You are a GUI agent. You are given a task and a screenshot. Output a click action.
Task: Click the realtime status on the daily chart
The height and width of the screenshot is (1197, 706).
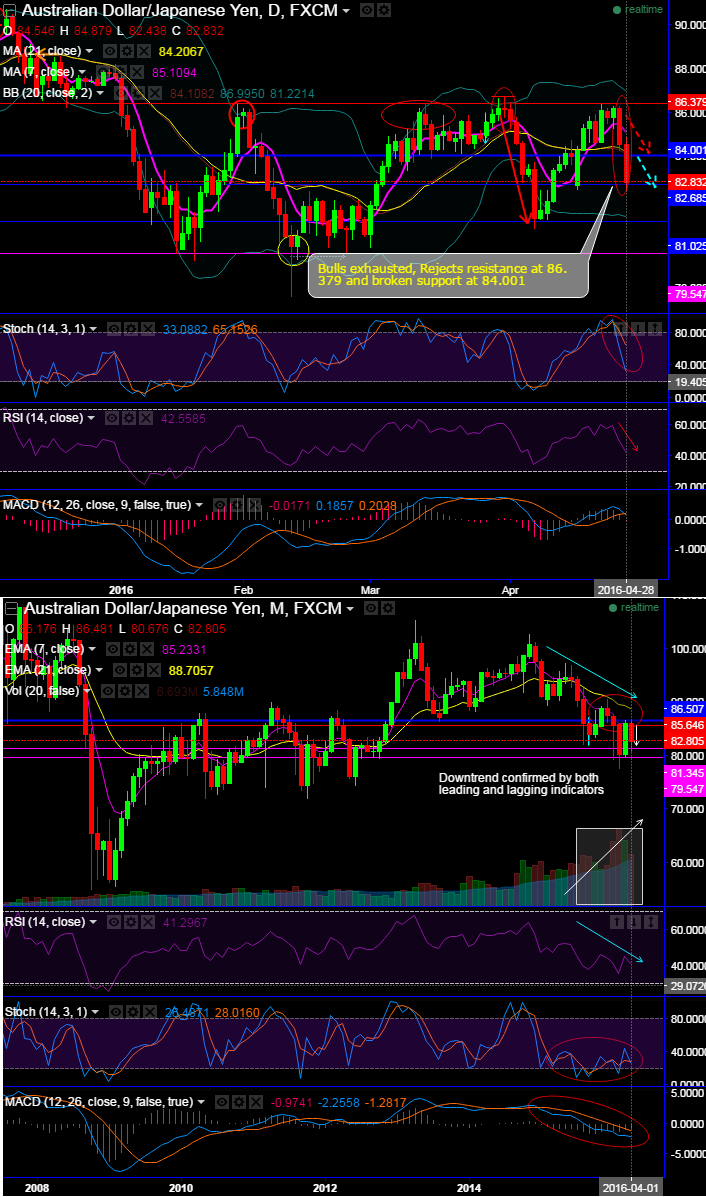coord(638,10)
